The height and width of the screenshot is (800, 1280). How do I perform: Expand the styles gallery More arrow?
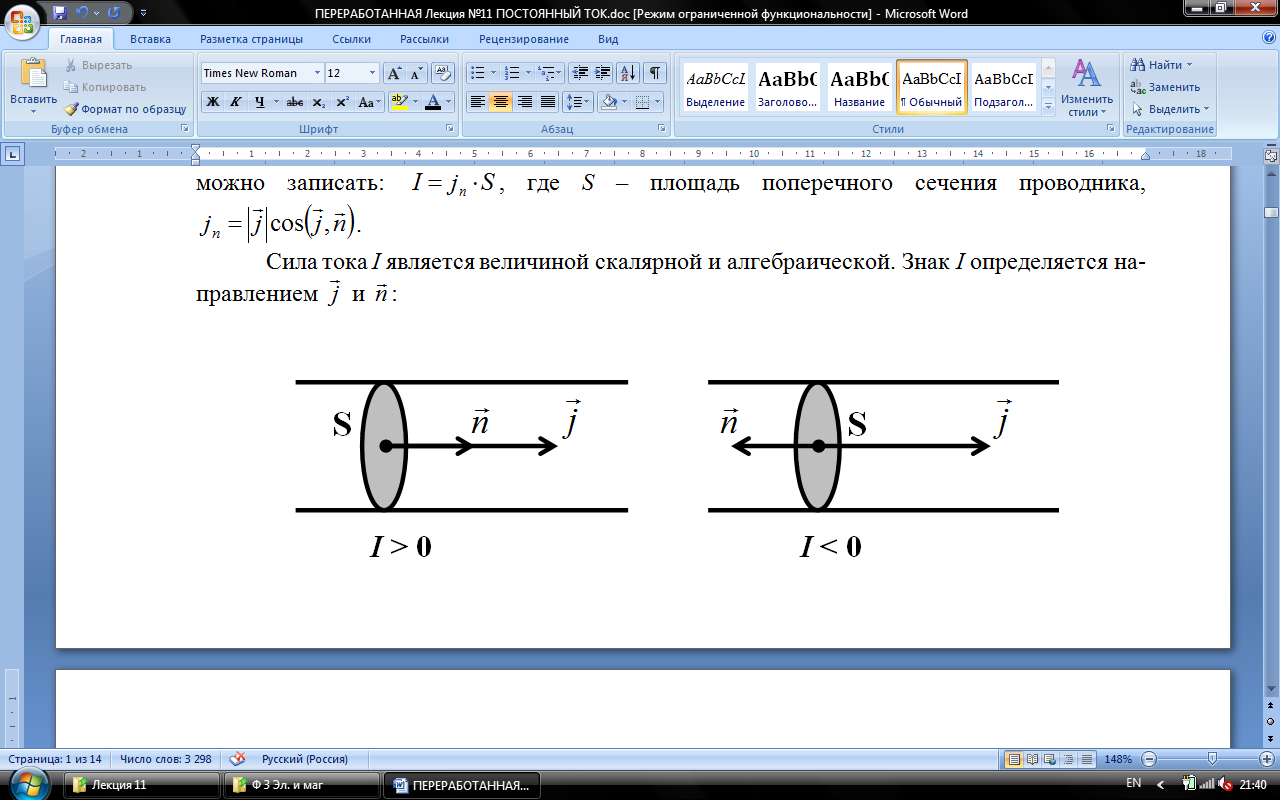pyautogui.click(x=1048, y=106)
